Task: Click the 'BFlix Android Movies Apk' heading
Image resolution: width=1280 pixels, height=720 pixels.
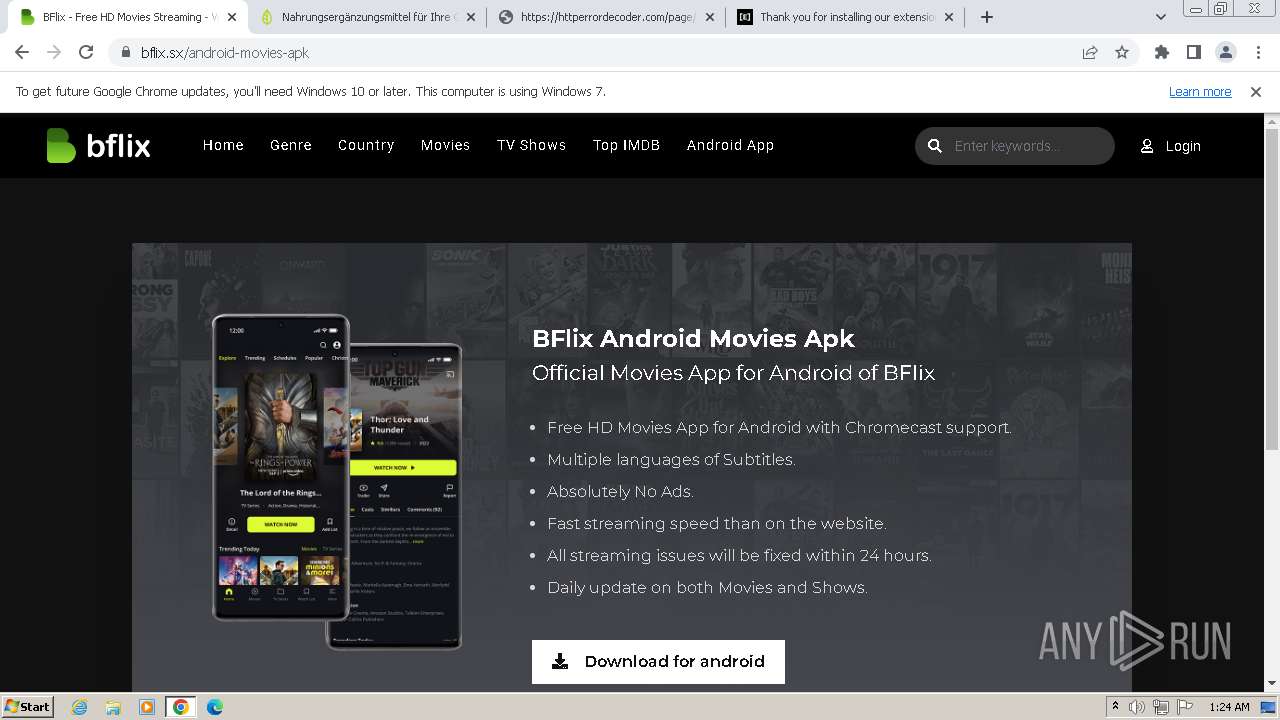Action: click(693, 338)
